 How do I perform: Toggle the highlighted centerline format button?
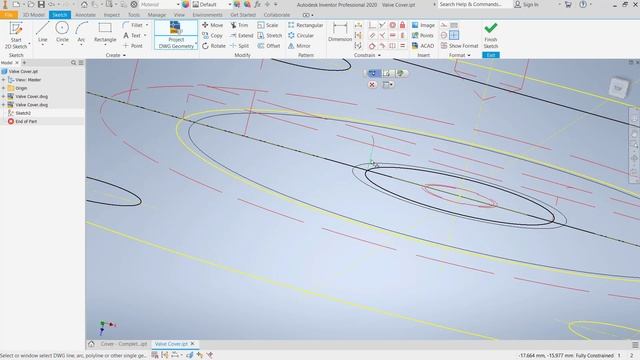click(x=454, y=36)
